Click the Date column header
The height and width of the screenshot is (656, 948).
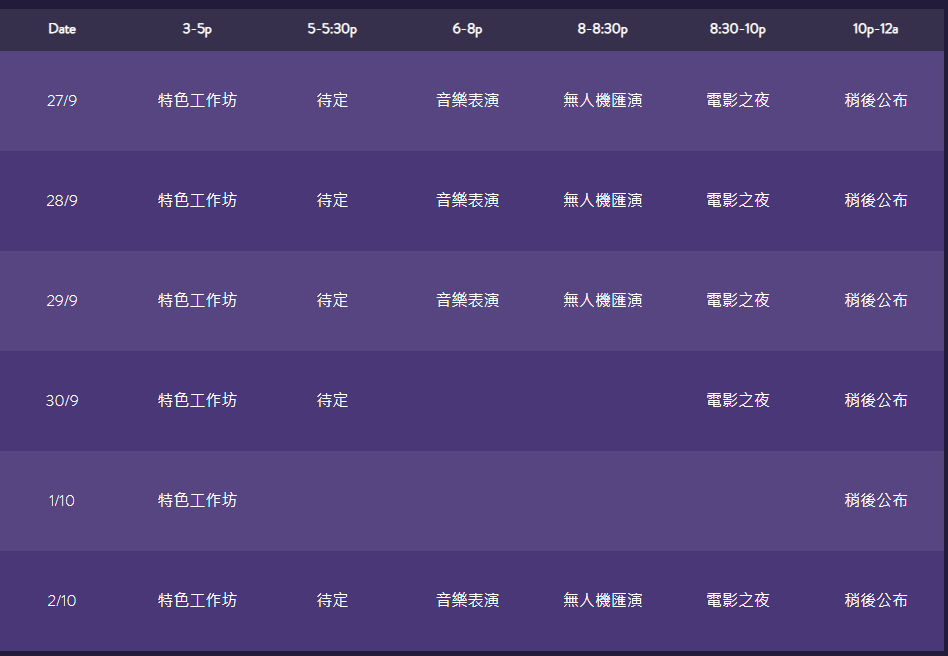[61, 29]
